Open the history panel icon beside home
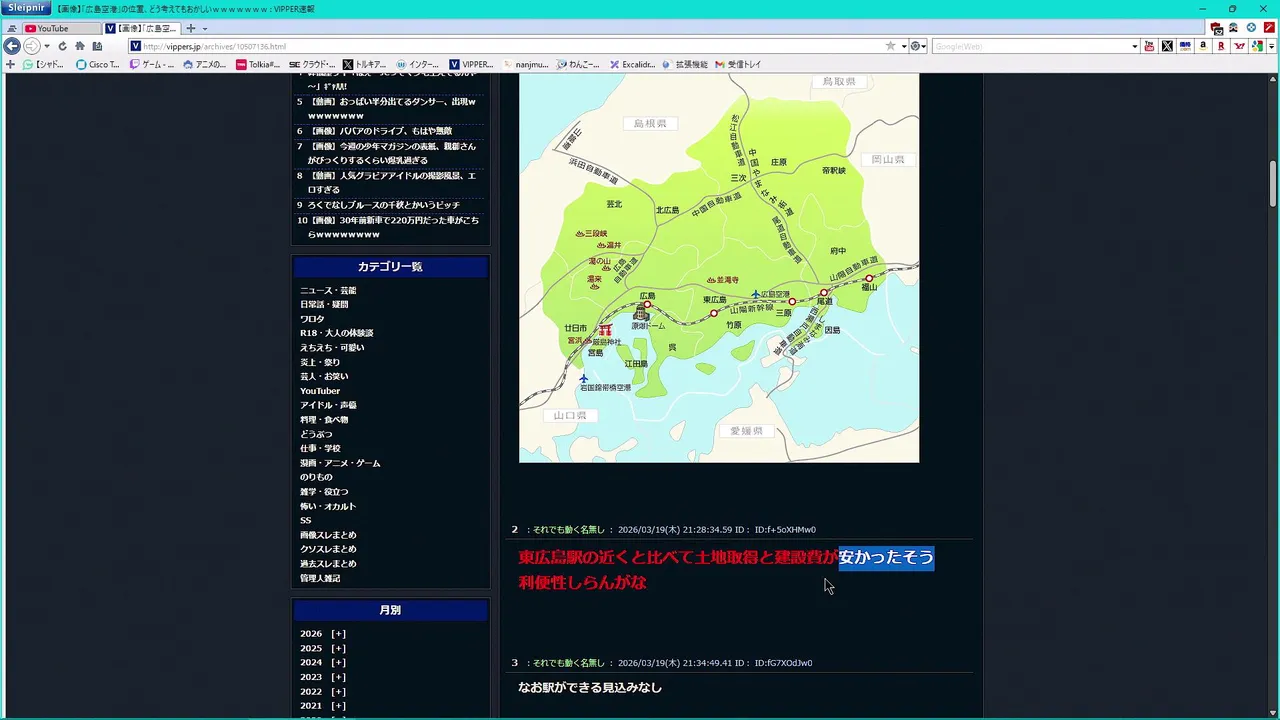The image size is (1280, 720). (x=97, y=46)
